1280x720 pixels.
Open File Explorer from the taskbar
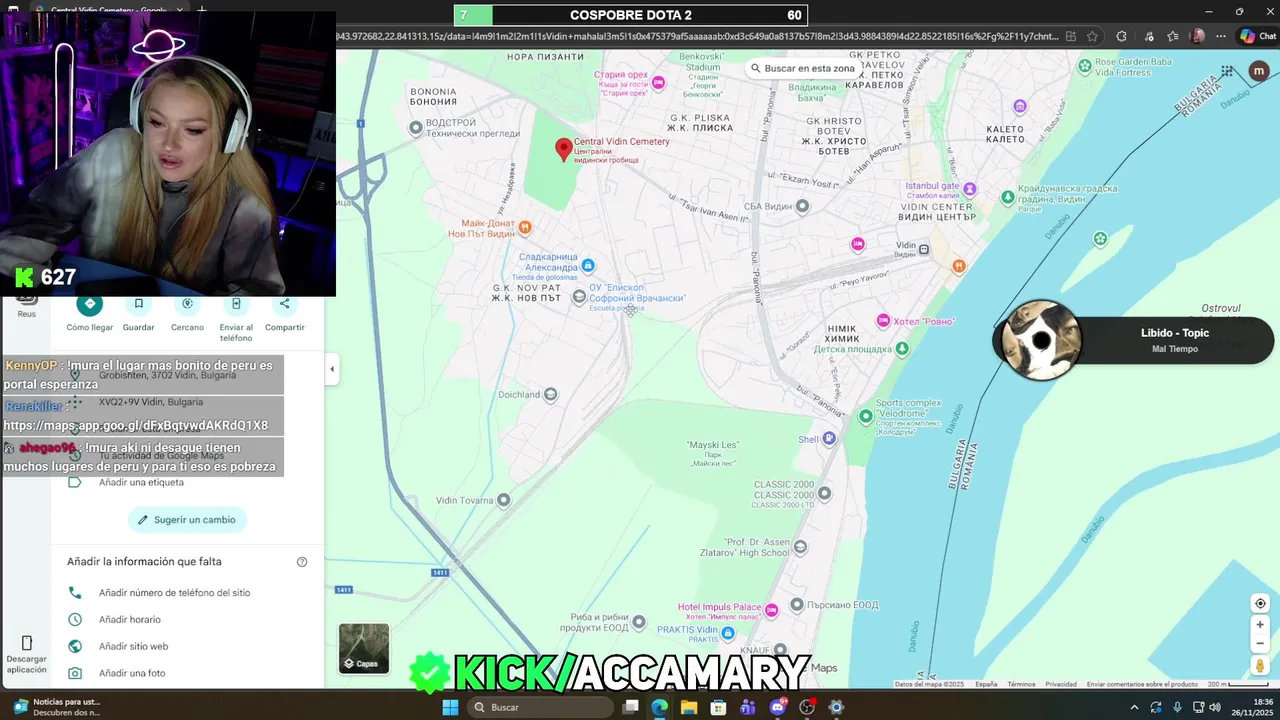pyautogui.click(x=689, y=707)
